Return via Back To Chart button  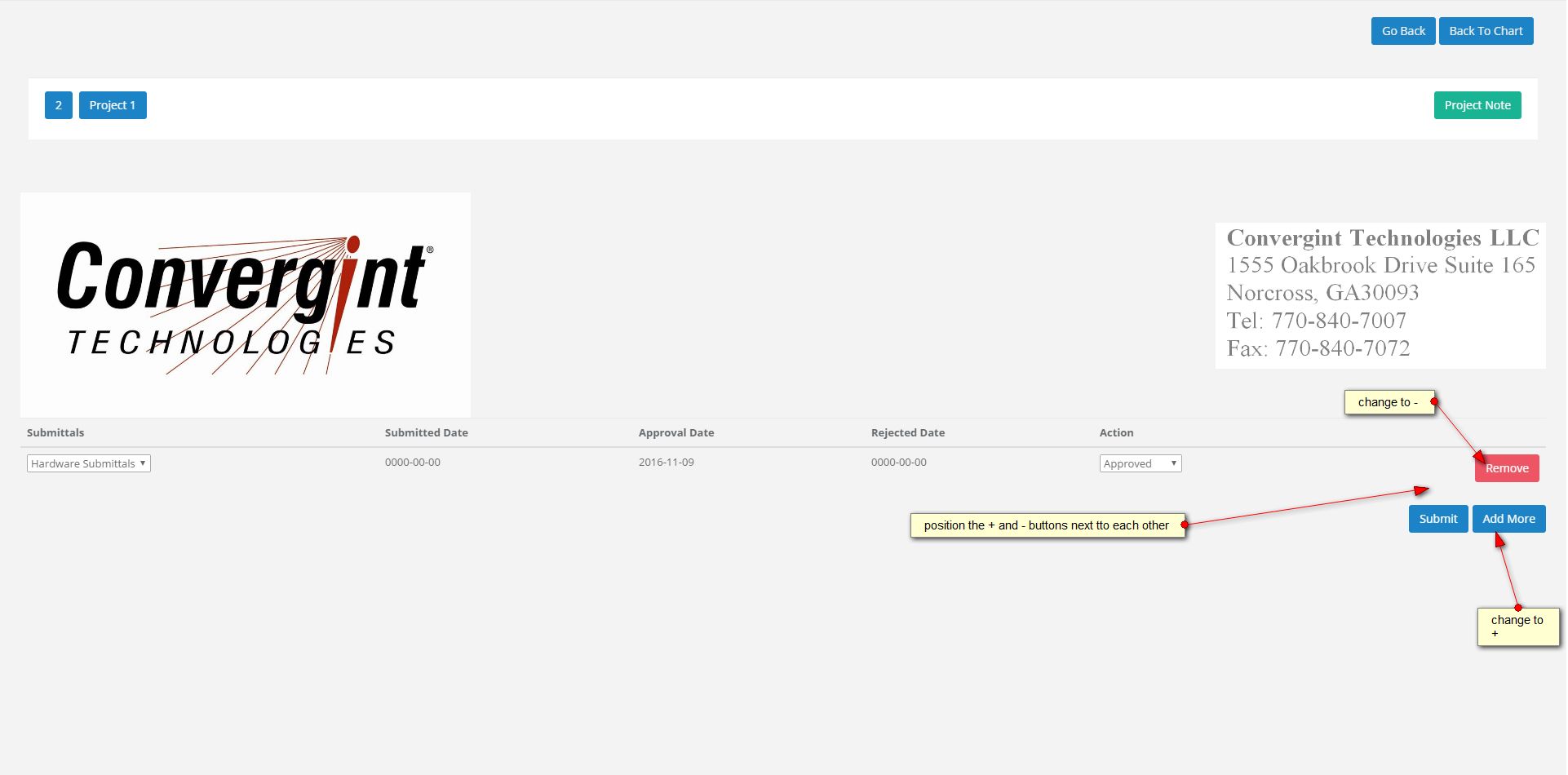pyautogui.click(x=1486, y=31)
